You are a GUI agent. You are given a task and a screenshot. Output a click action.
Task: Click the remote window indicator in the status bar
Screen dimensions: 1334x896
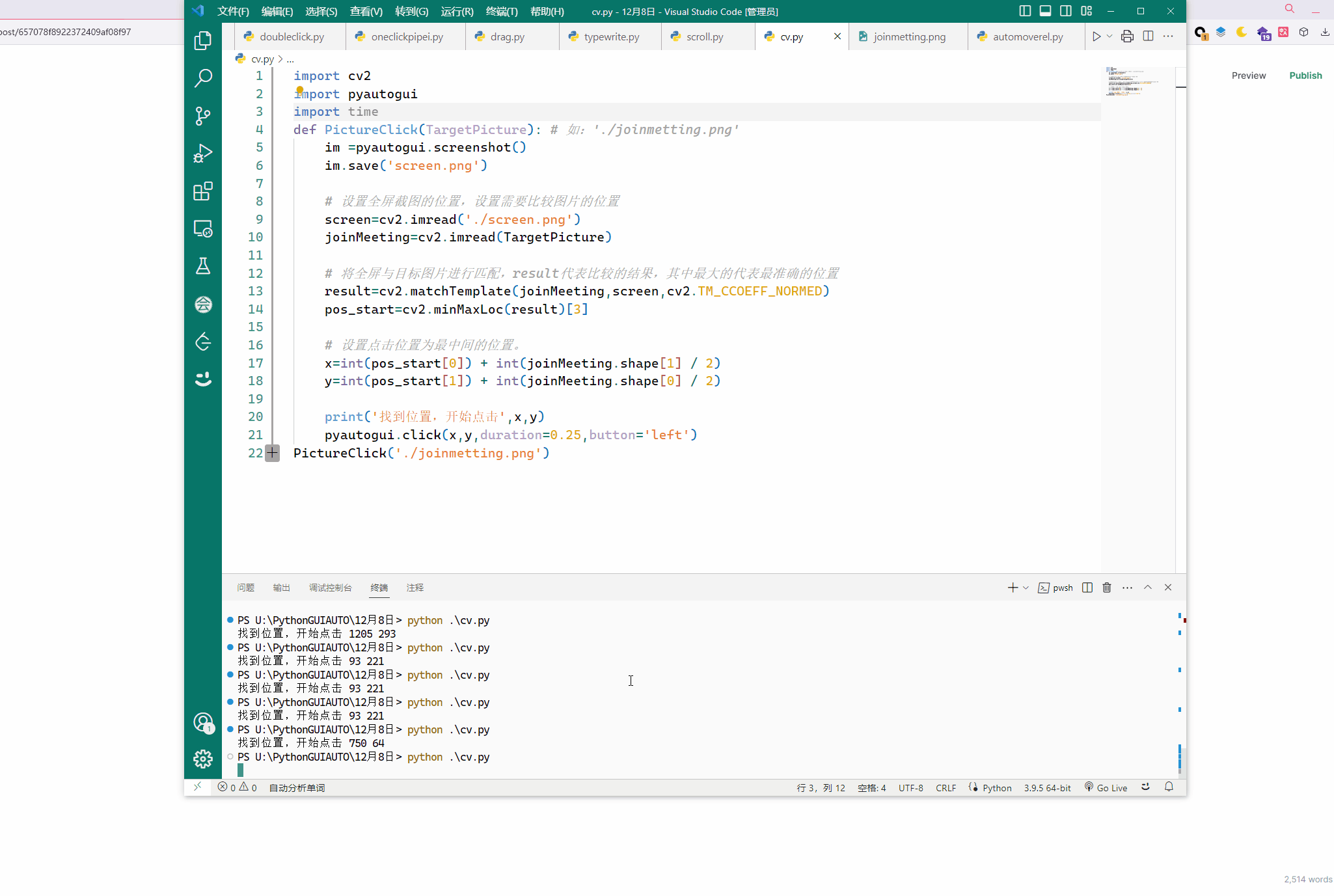[x=198, y=787]
